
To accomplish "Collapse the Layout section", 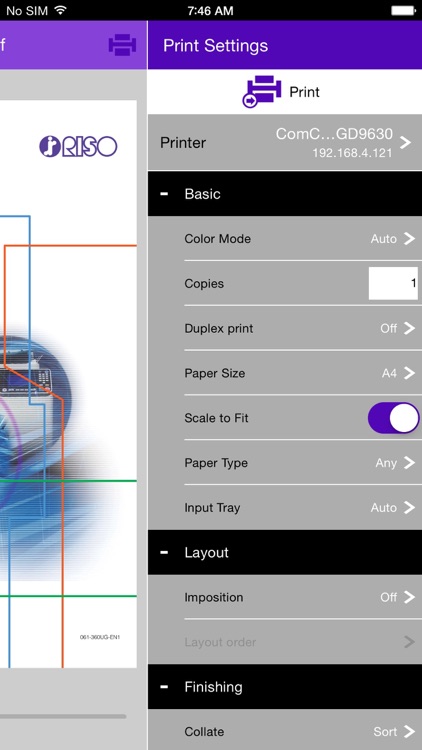I will (x=285, y=552).
